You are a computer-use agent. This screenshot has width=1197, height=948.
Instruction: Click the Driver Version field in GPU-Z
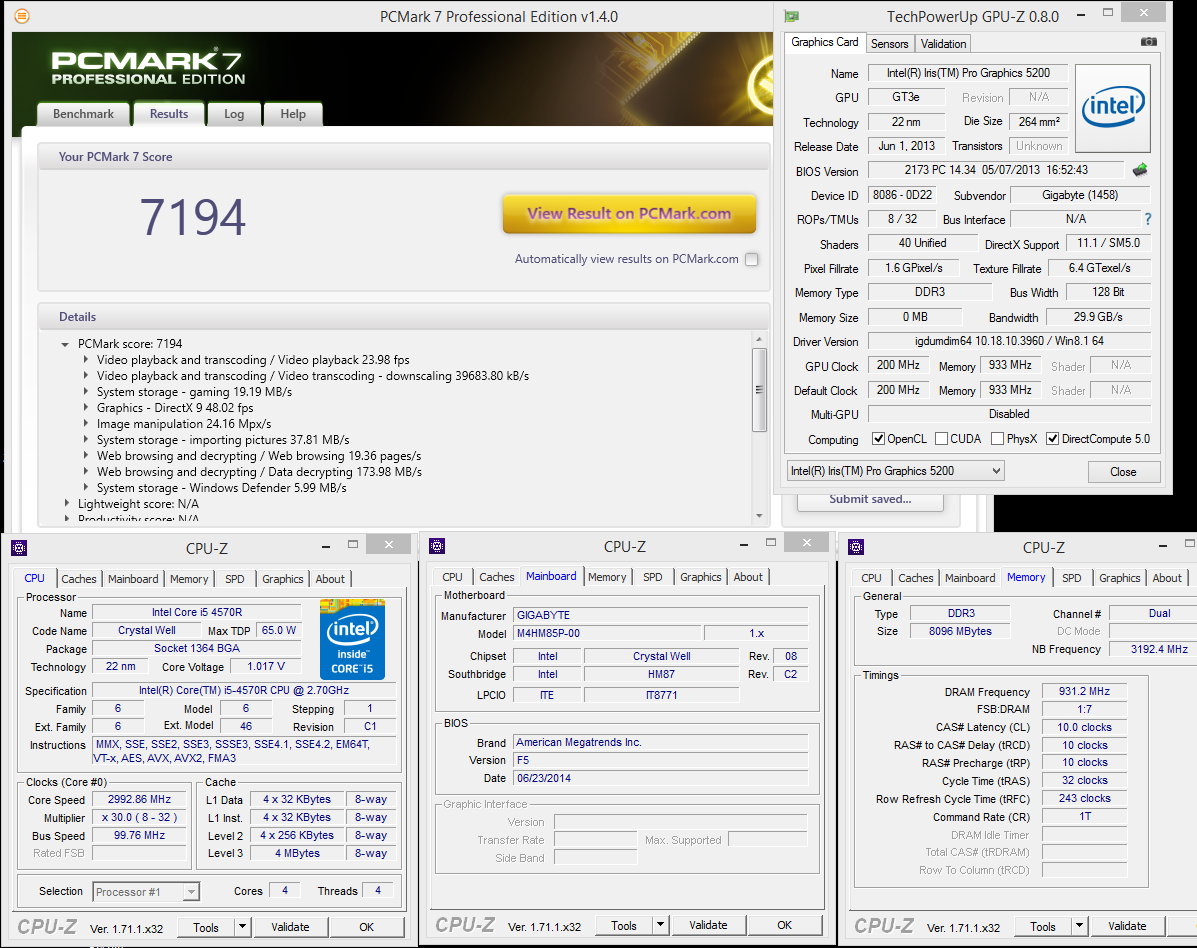[1009, 340]
